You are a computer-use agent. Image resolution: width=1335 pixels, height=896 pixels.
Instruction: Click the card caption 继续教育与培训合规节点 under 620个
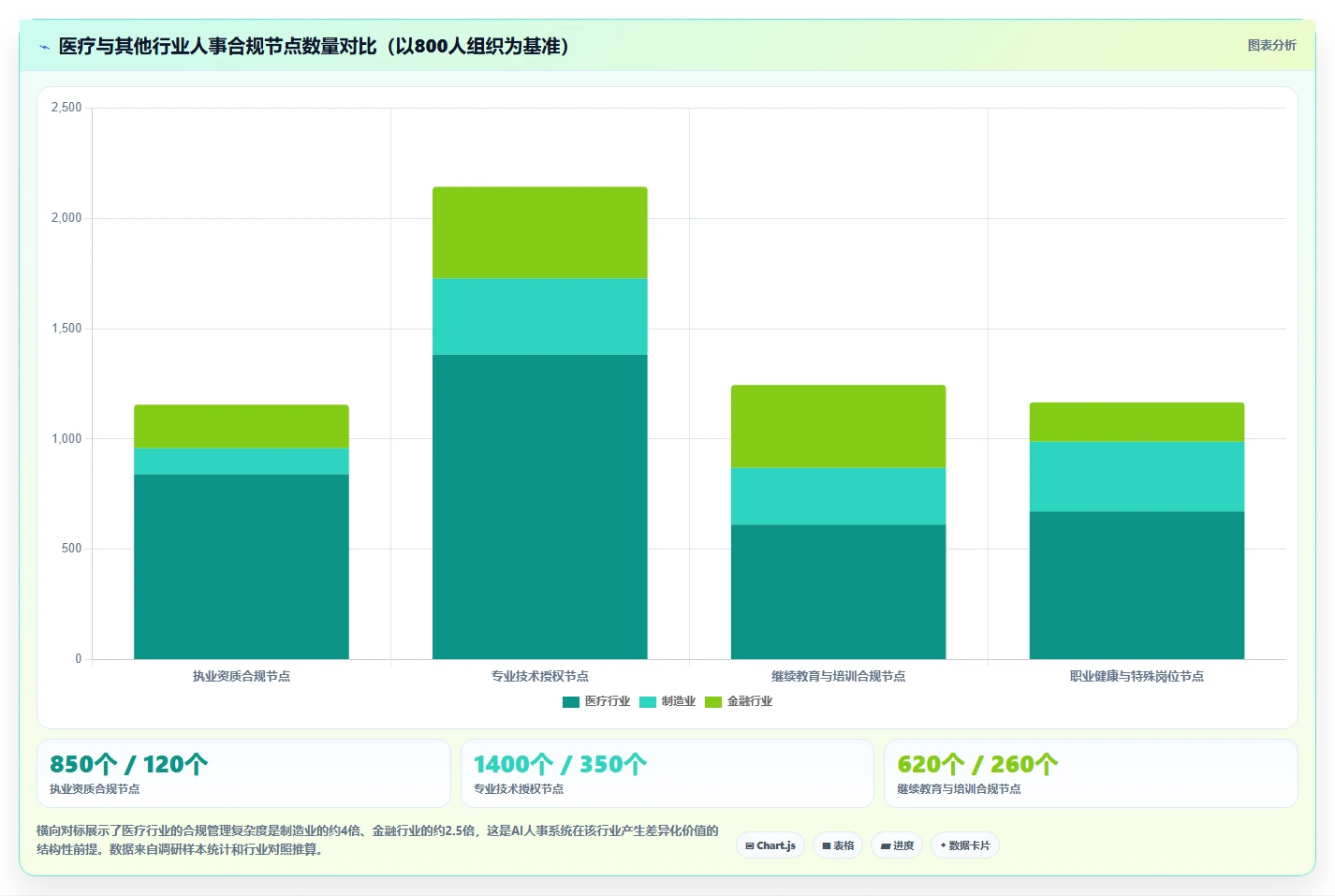click(959, 789)
